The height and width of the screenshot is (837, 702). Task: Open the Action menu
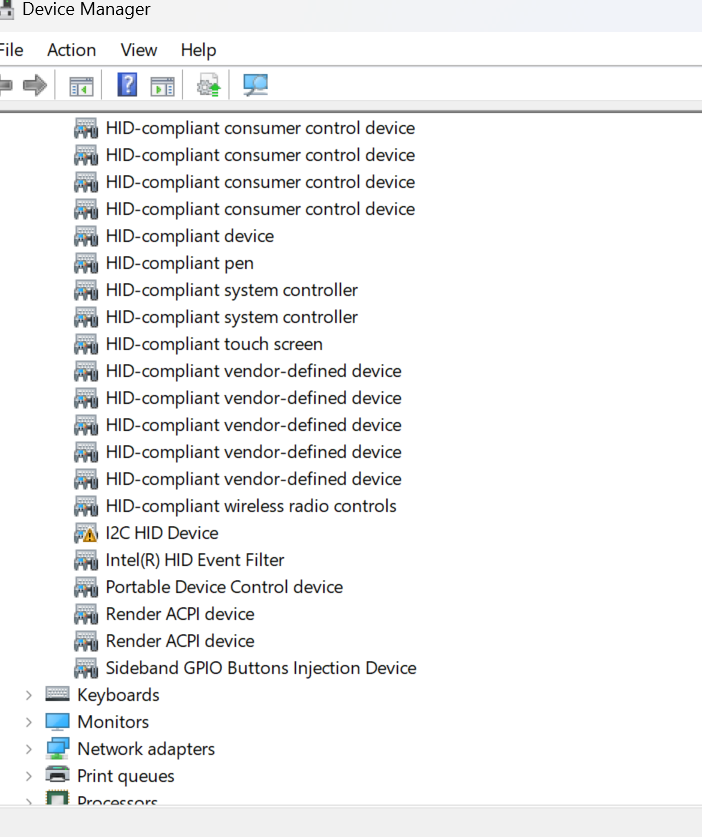point(71,50)
